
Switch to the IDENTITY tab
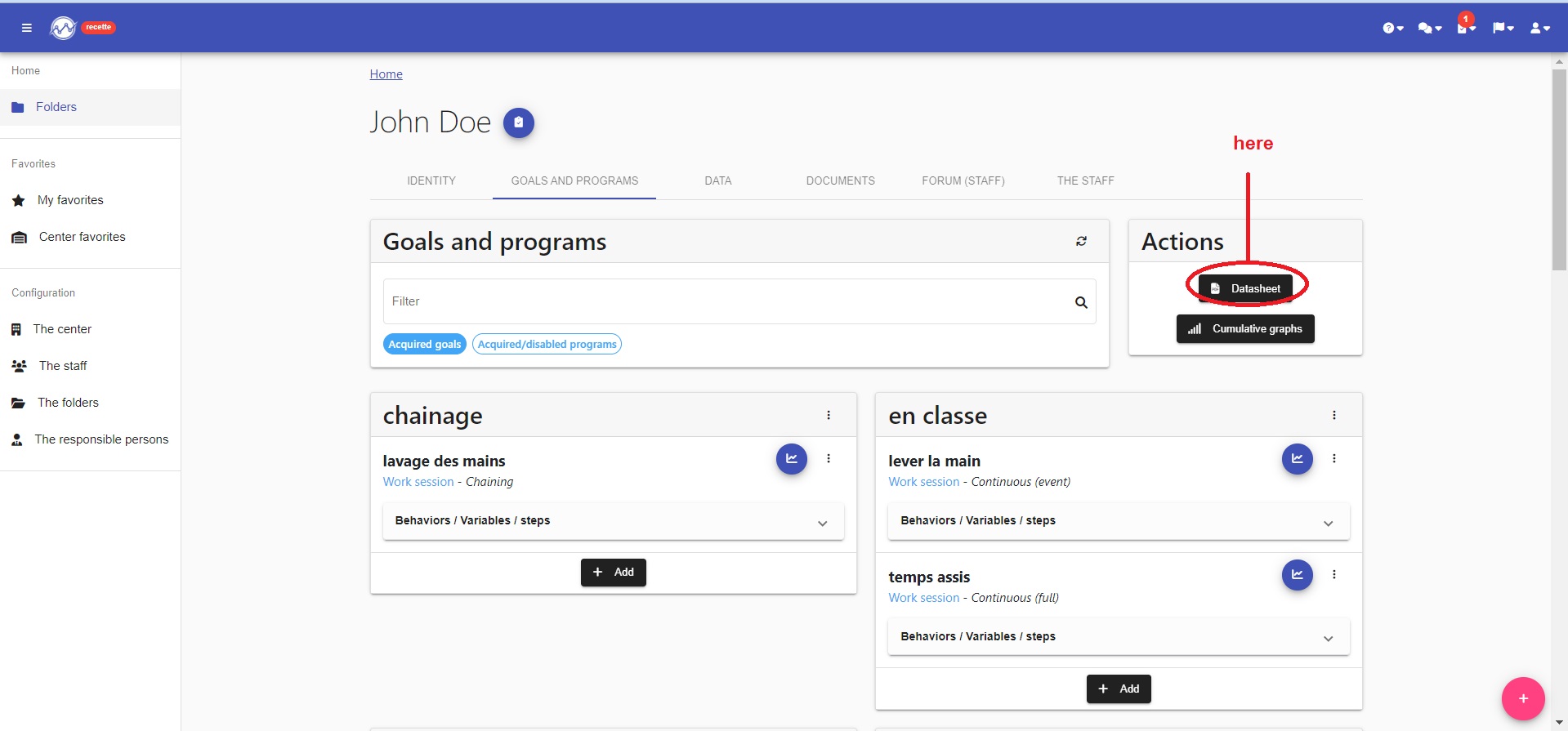pos(431,181)
